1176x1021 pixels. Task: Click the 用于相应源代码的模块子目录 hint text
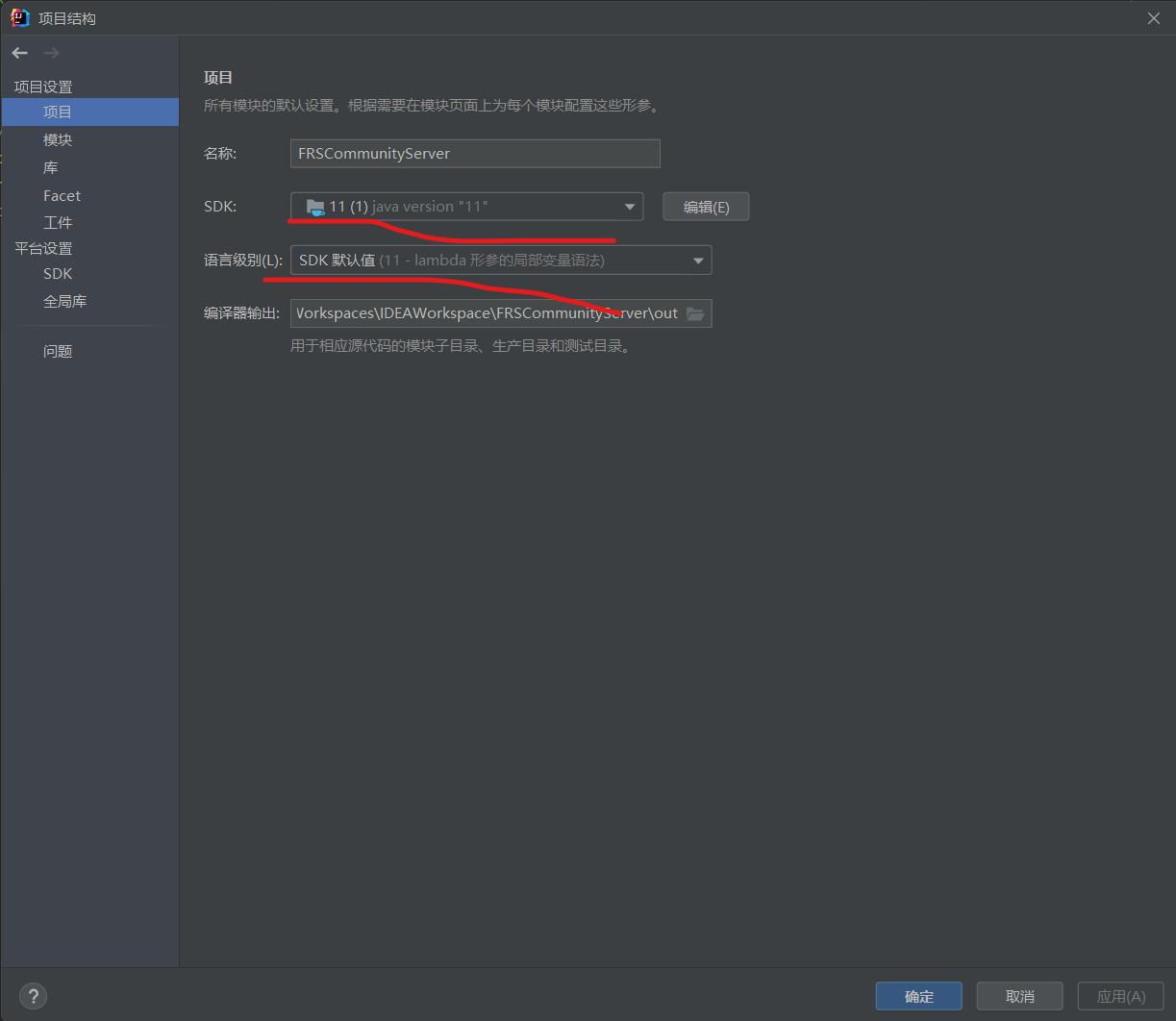click(x=462, y=346)
